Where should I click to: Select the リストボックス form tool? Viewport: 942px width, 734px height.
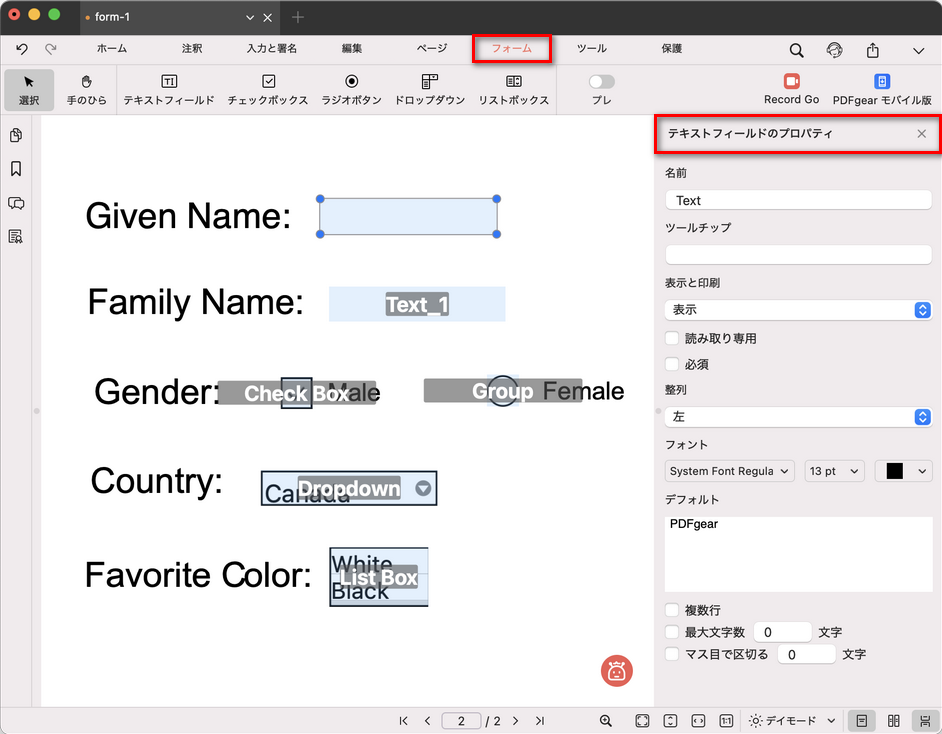pyautogui.click(x=513, y=89)
